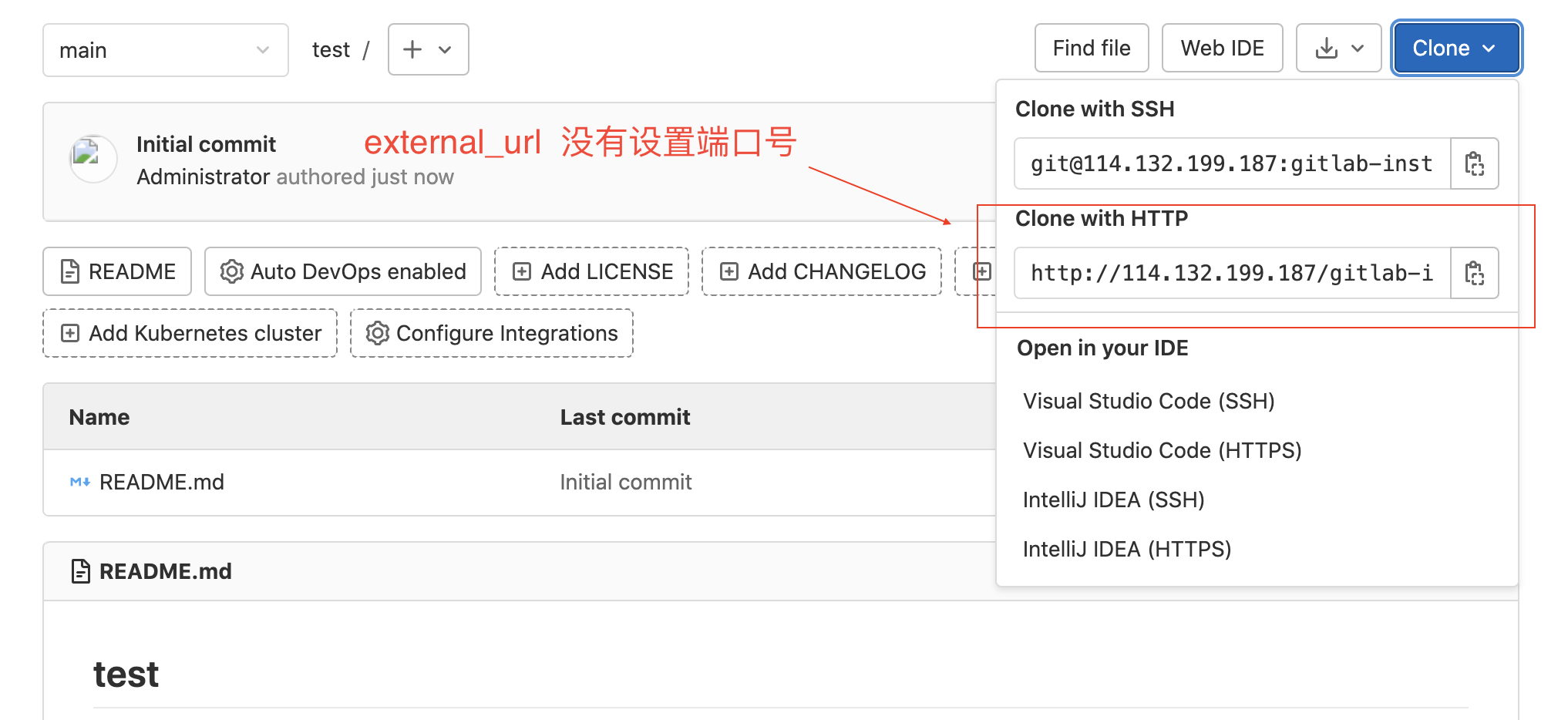Click the Last commit column header
Image resolution: width=1568 pixels, height=720 pixels.
coord(625,417)
